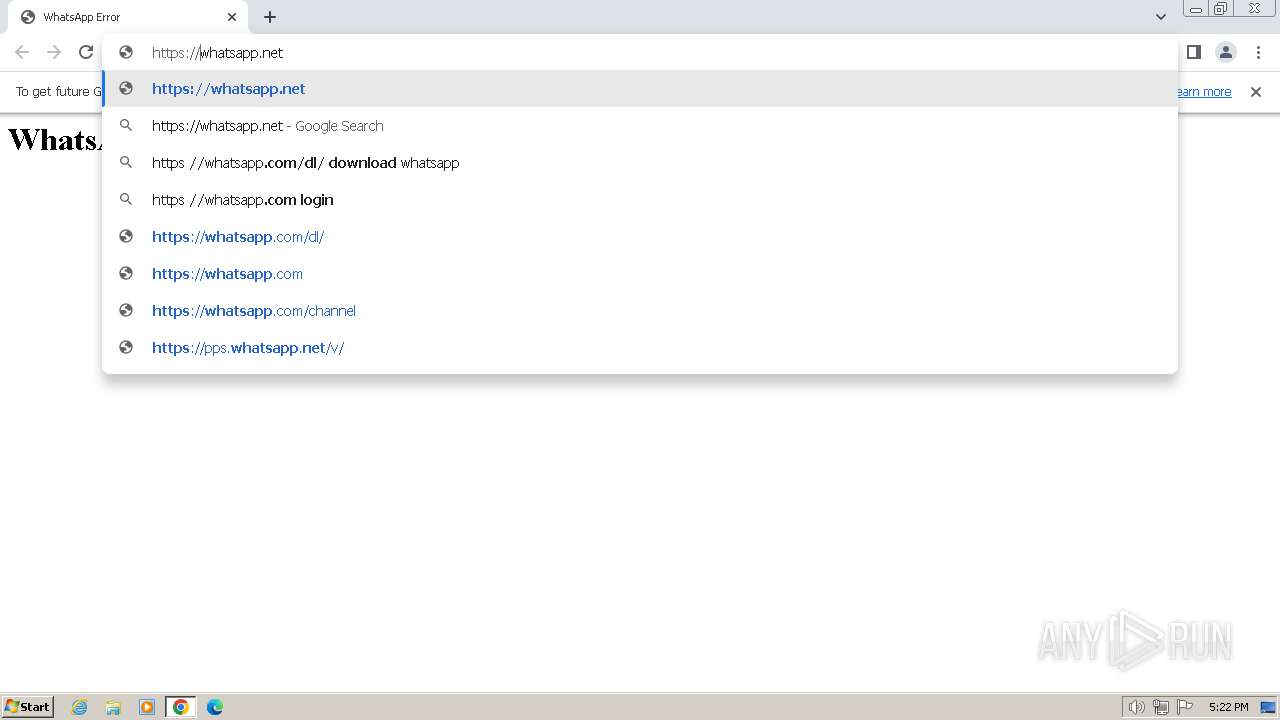Click the magnifier icon beside Google Search suggestion
The image size is (1280, 720).
pos(126,126)
